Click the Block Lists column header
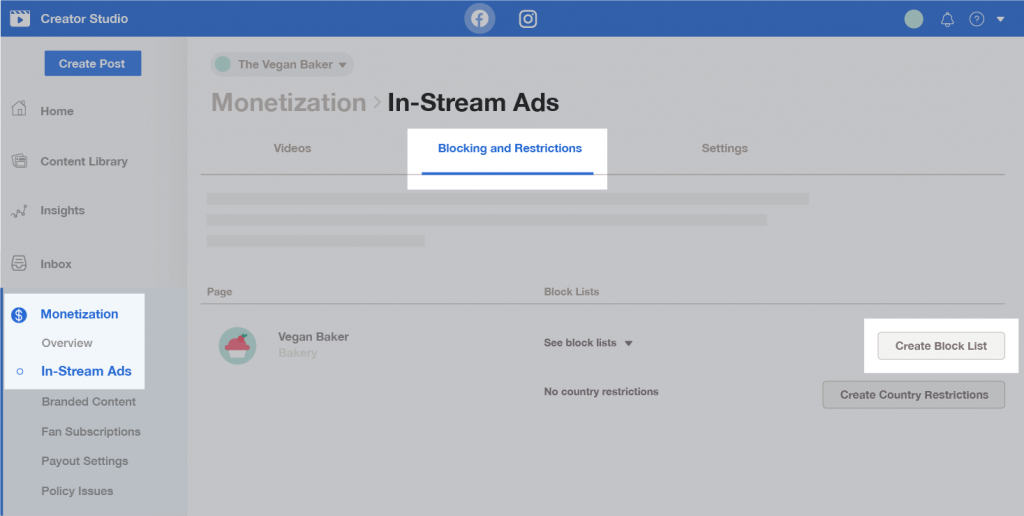This screenshot has width=1024, height=516. tap(571, 292)
